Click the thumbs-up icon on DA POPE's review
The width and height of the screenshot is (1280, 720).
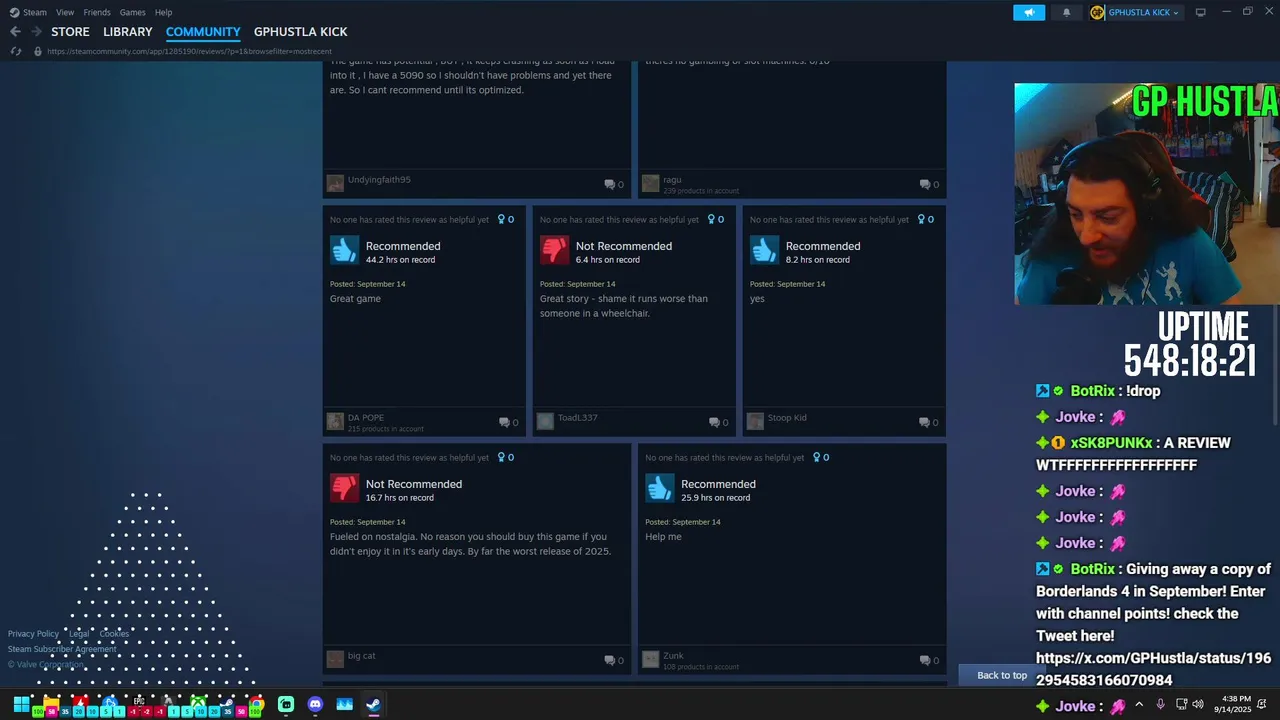click(344, 250)
